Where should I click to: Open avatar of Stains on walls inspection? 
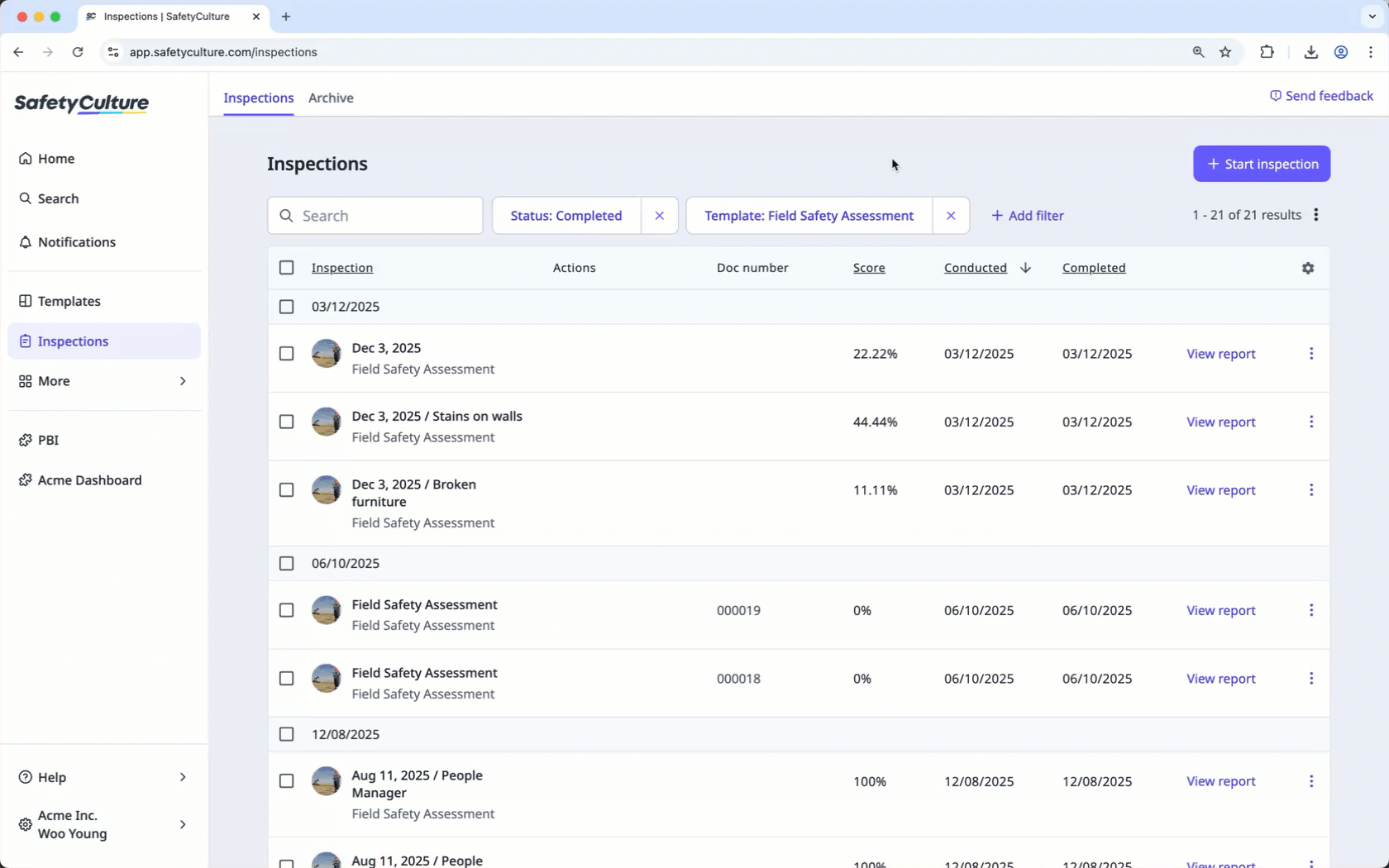[x=326, y=422]
